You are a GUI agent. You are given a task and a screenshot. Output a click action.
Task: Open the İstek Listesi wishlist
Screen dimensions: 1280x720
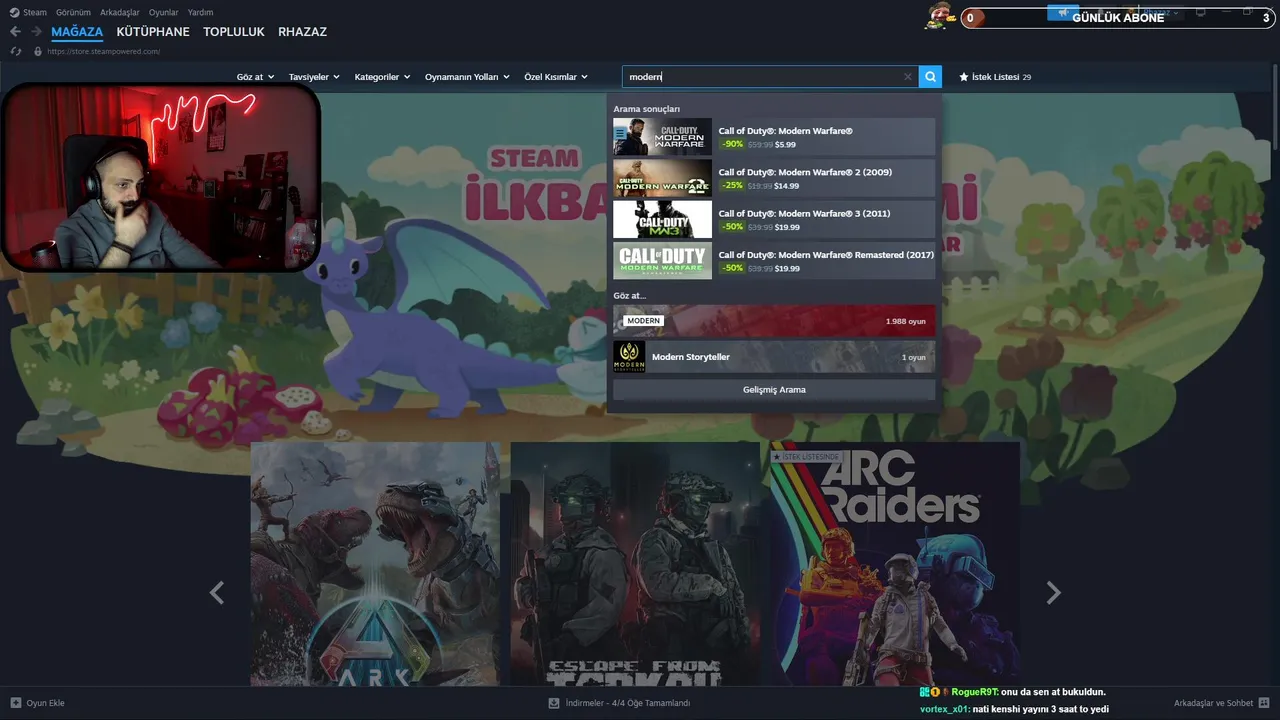pos(995,77)
